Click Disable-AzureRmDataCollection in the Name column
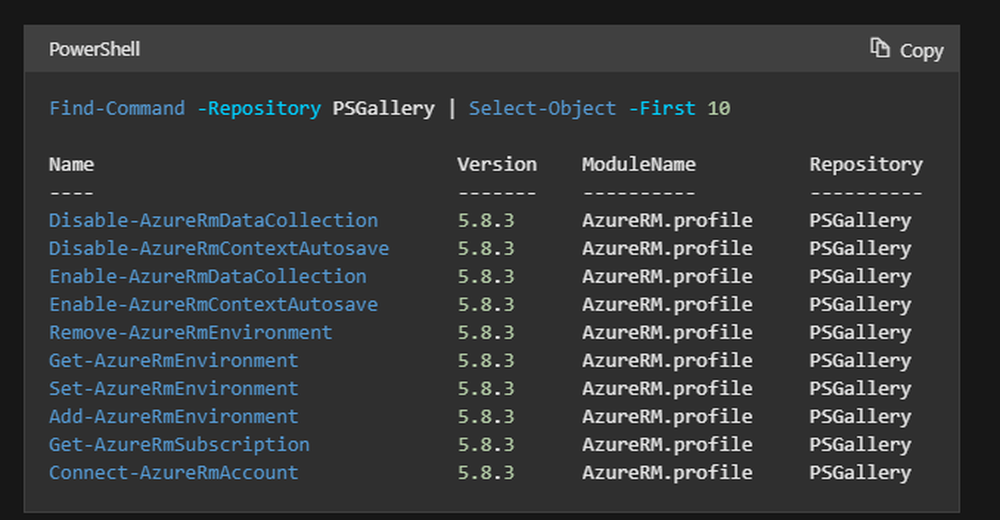 214,220
